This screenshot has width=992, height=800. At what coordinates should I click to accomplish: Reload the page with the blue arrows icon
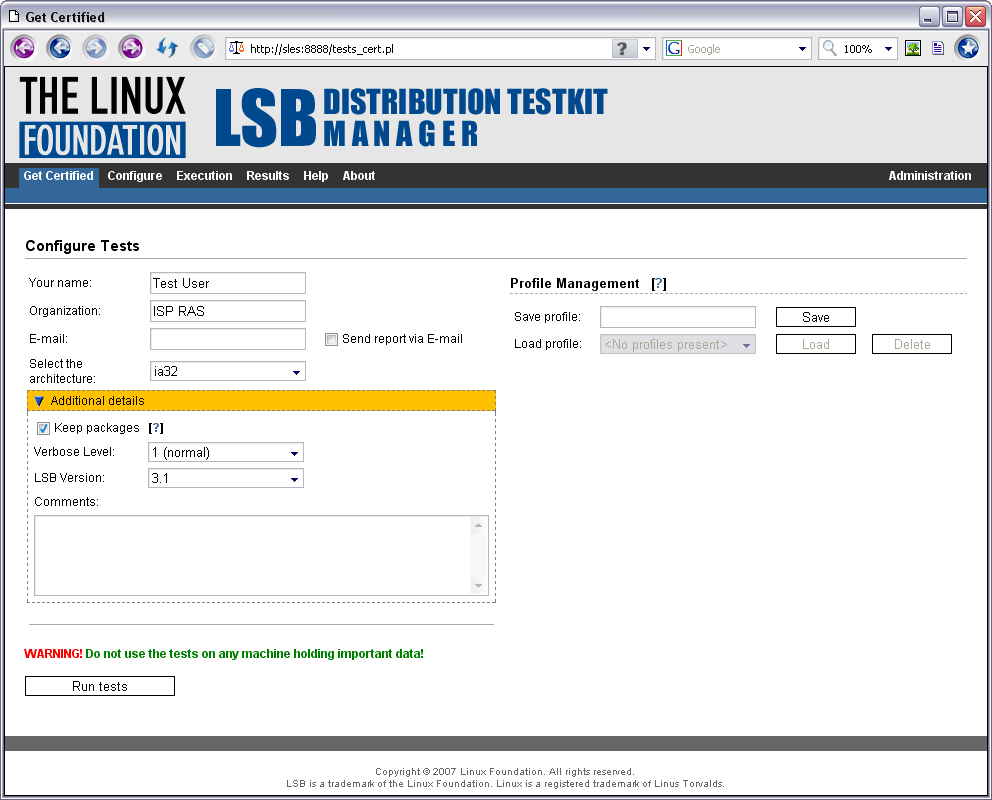click(167, 48)
